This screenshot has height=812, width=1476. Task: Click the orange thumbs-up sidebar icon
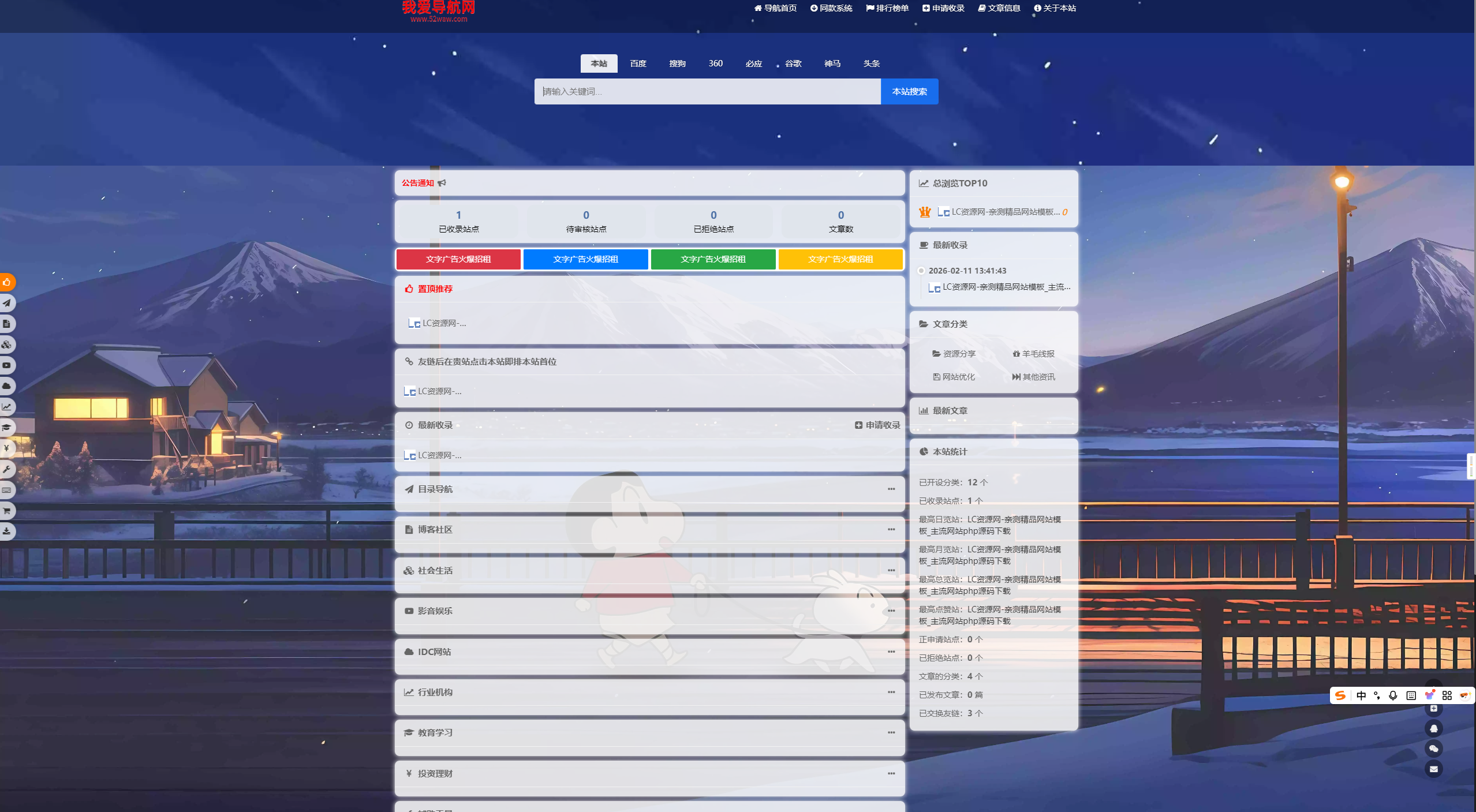pyautogui.click(x=6, y=282)
